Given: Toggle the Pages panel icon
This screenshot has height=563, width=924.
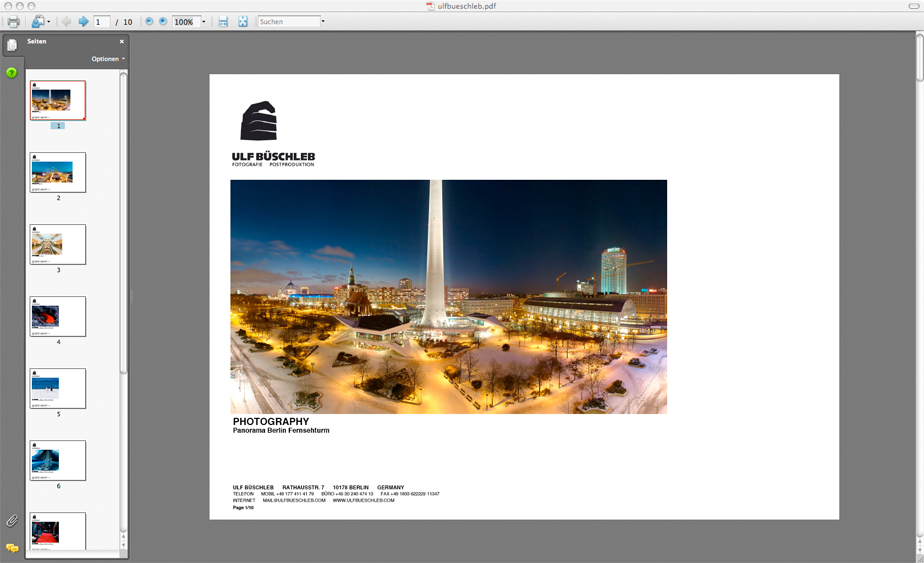Looking at the screenshot, I should coord(12,45).
